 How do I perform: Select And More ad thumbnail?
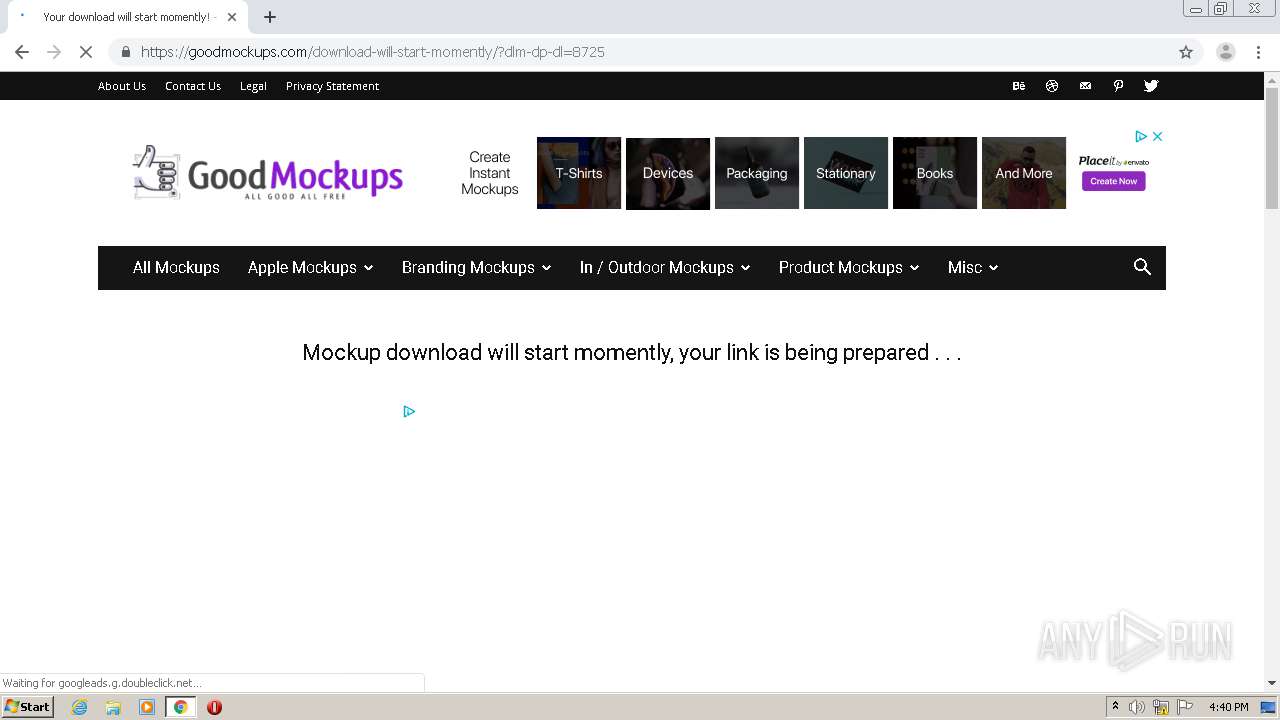(x=1024, y=173)
